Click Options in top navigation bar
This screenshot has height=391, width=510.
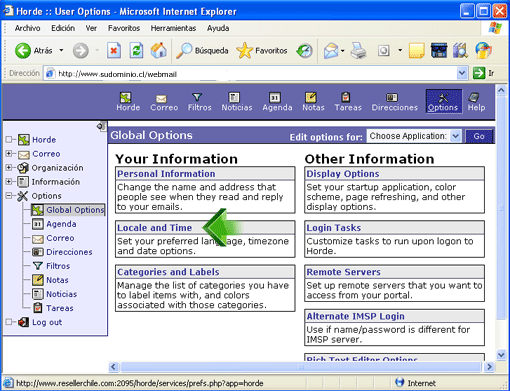coord(444,102)
